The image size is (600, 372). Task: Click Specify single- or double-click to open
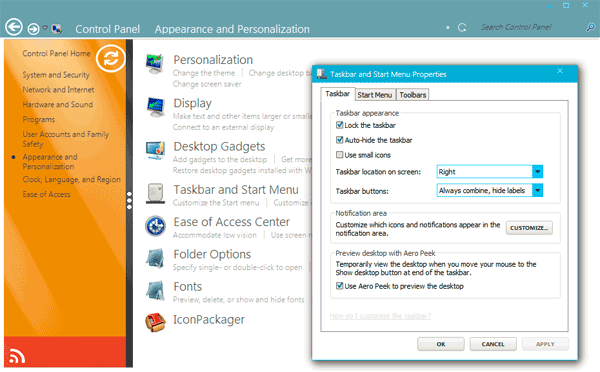pos(237,268)
